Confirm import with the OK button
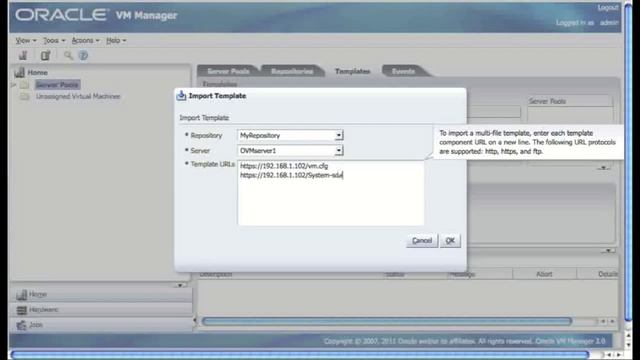 (x=450, y=240)
